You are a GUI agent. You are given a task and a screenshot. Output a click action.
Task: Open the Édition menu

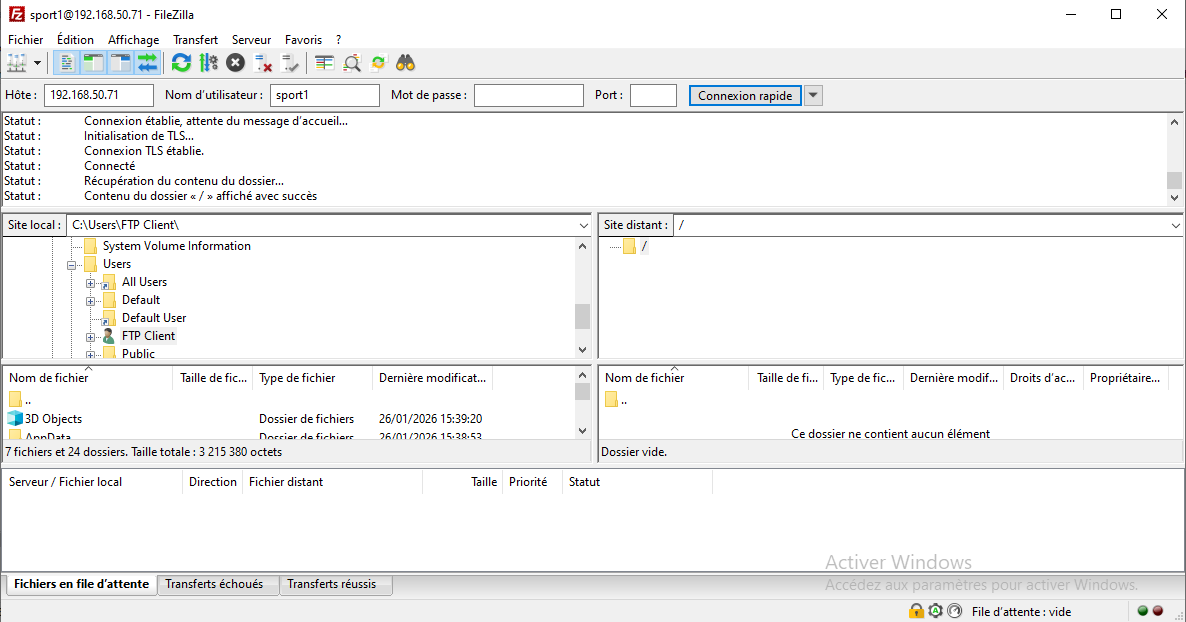[76, 39]
